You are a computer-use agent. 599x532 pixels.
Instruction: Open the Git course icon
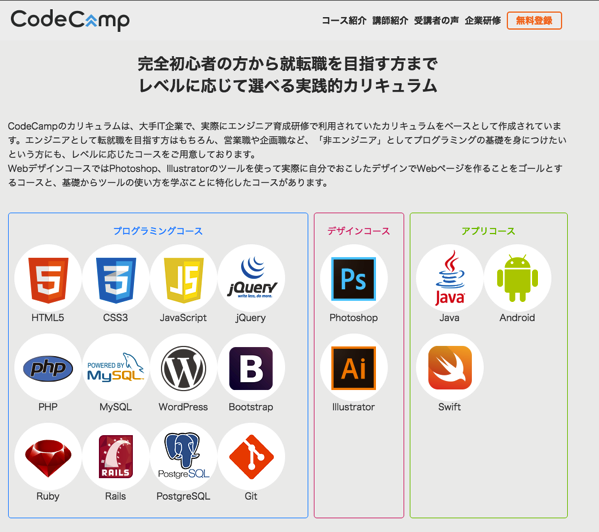[251, 457]
